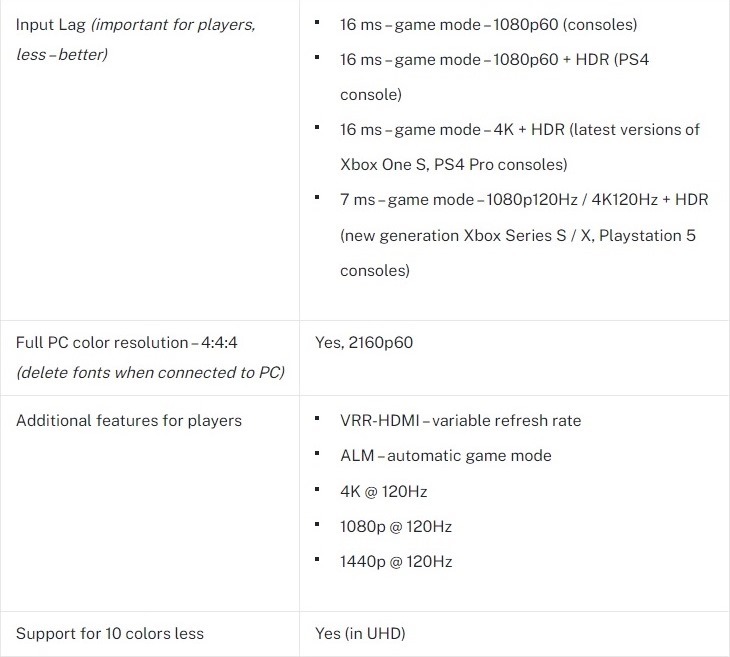Click the "Xbox One S, PS4 Pro consoles)" text

[x=453, y=165]
